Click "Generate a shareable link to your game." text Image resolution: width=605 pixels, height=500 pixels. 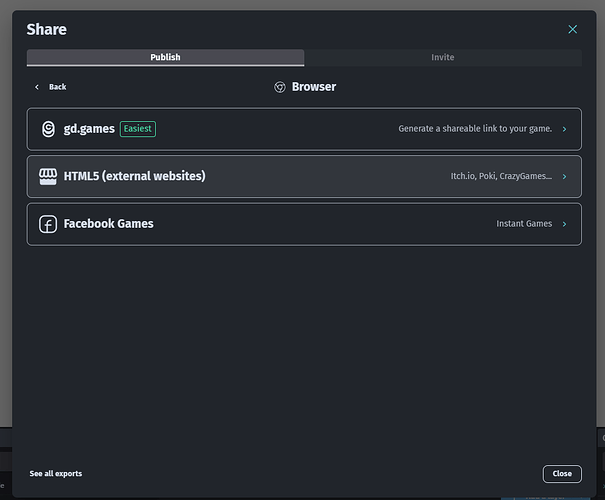[x=475, y=129]
